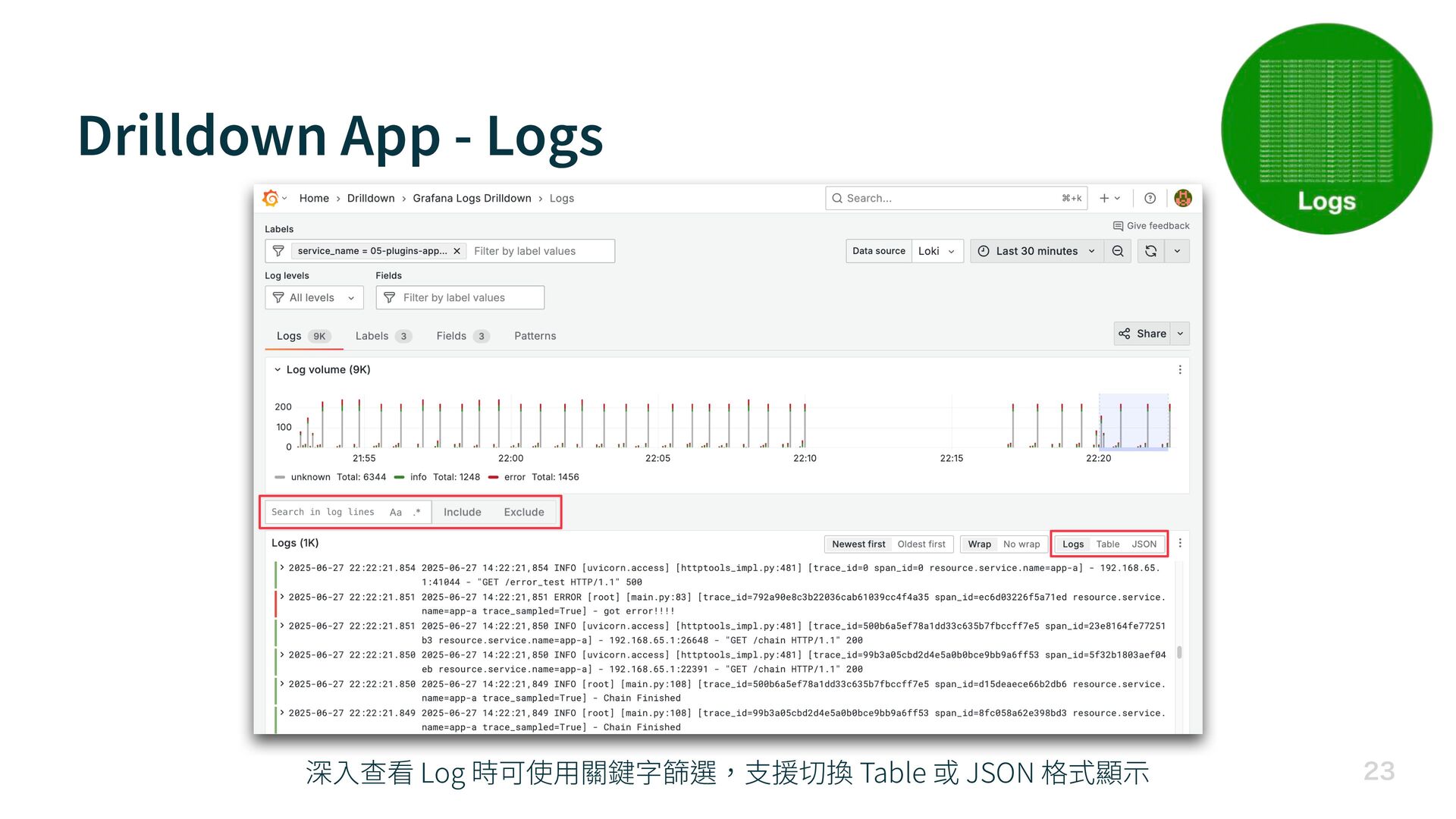Click the Grafana logo icon
The width and height of the screenshot is (1456, 819).
[x=271, y=198]
